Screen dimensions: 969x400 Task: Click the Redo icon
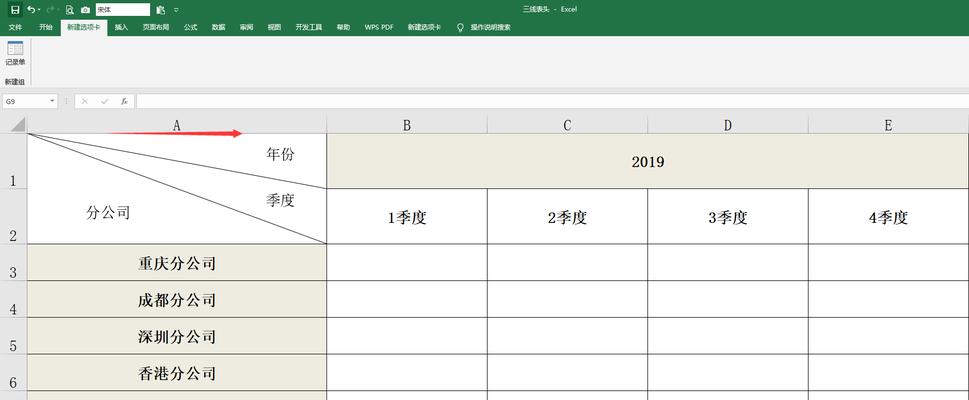50,10
